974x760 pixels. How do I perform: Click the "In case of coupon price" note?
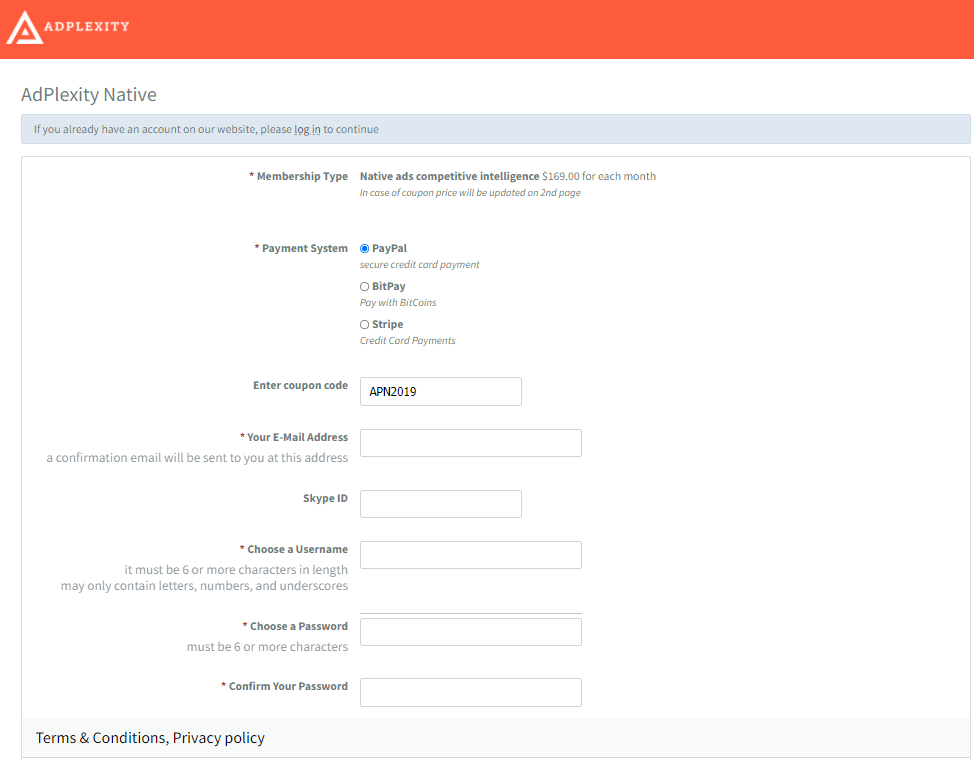point(470,193)
